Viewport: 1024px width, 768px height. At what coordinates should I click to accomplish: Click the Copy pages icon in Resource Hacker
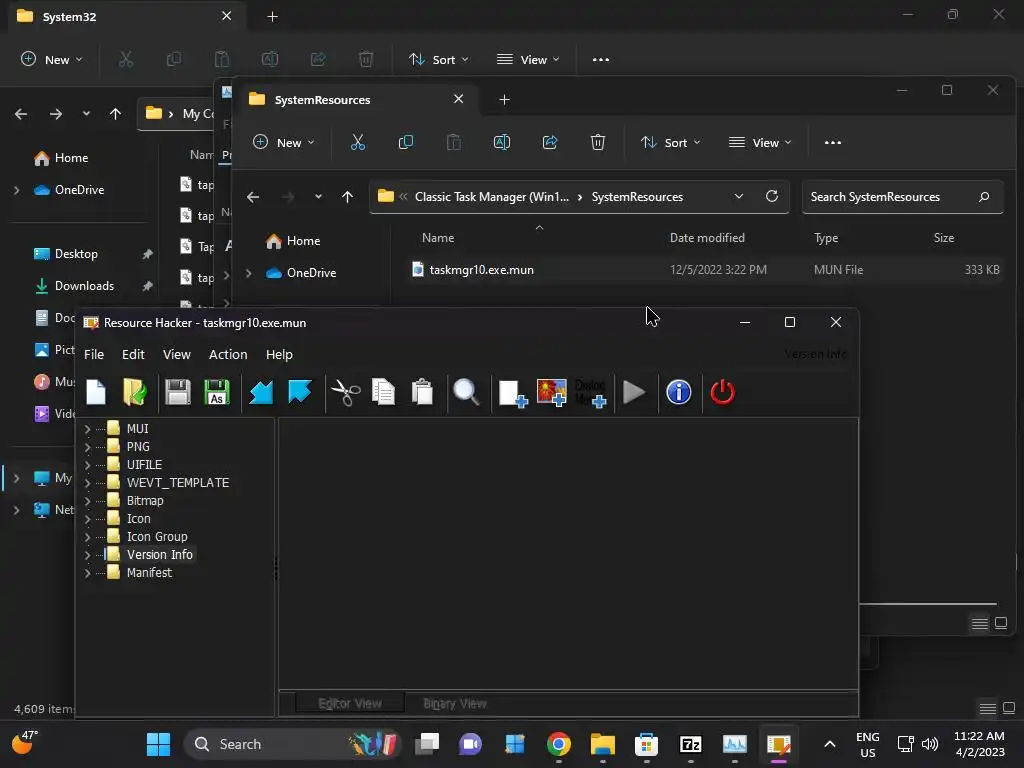(x=383, y=392)
